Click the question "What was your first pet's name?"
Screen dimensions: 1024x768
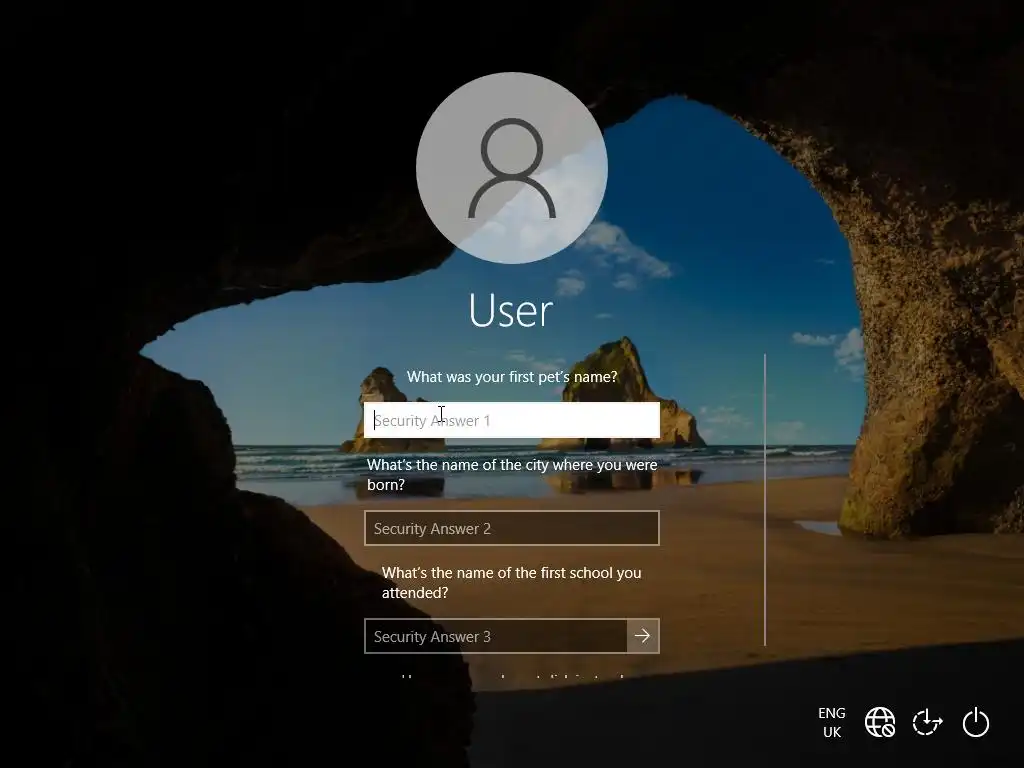[512, 377]
